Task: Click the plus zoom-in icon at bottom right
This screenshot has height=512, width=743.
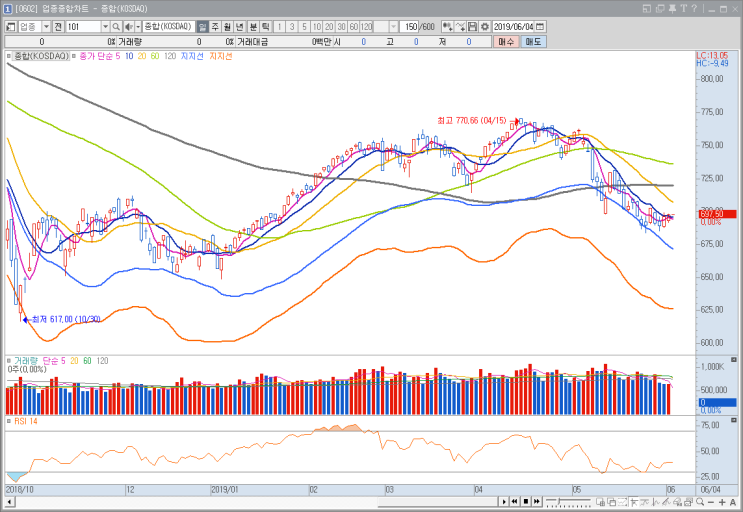Action: tap(722, 502)
